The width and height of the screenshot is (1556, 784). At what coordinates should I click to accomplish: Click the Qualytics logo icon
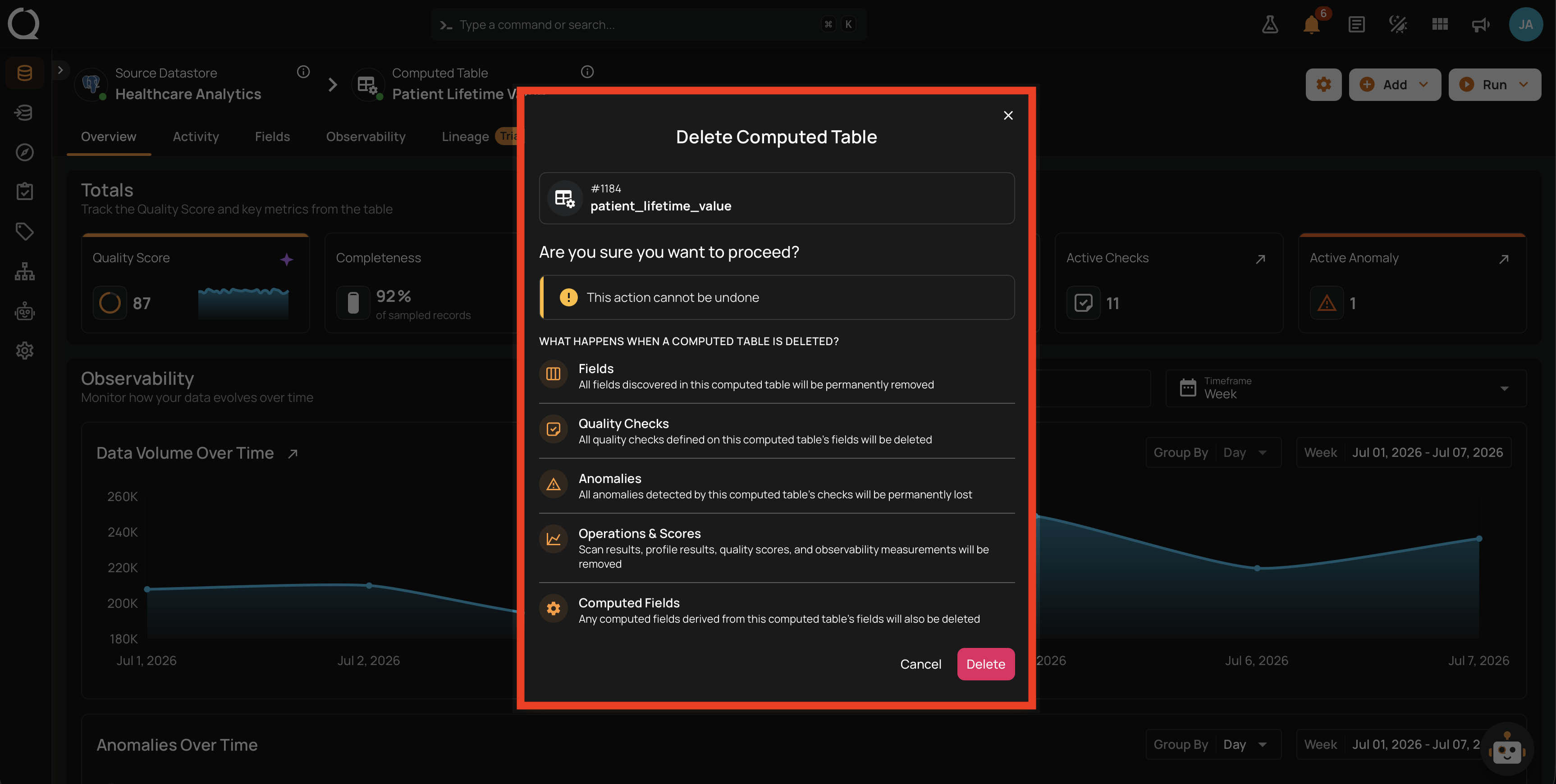tap(23, 23)
